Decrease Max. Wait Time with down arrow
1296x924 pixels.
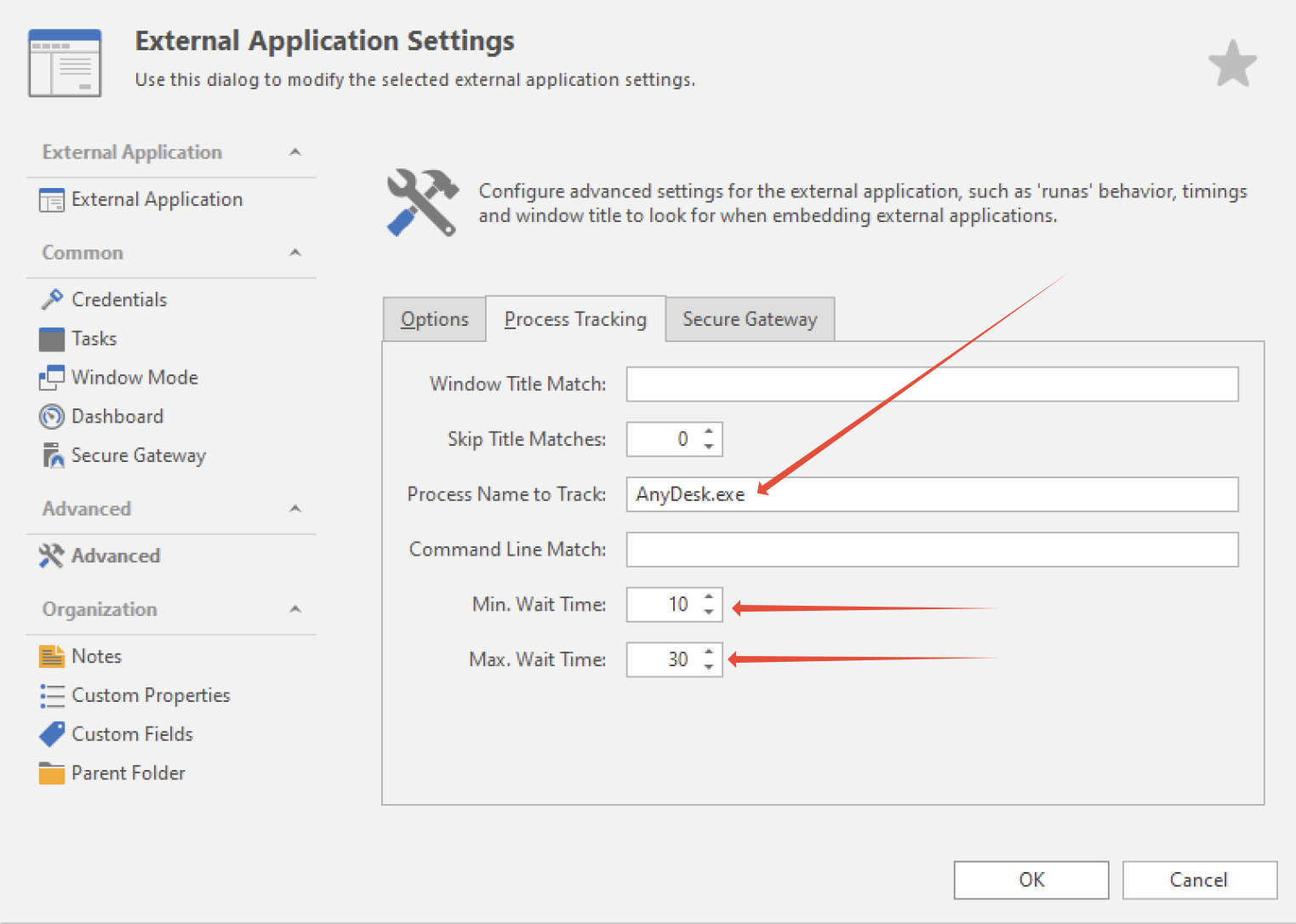(709, 667)
